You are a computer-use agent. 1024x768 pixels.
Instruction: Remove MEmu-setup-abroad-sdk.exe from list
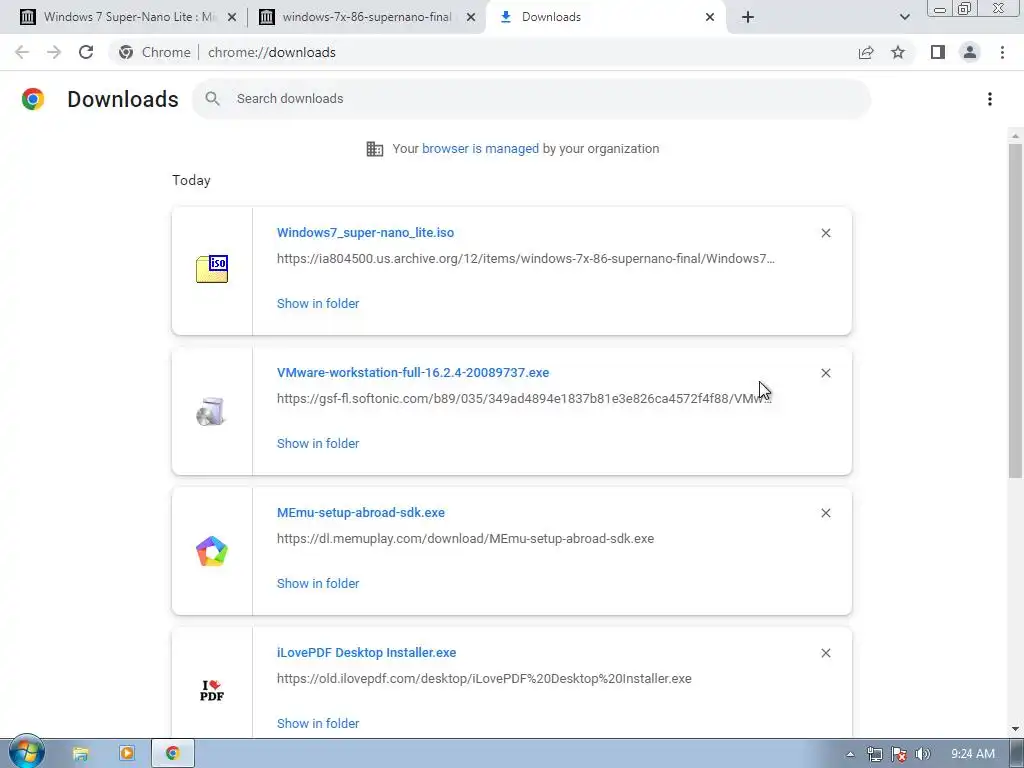tap(826, 513)
